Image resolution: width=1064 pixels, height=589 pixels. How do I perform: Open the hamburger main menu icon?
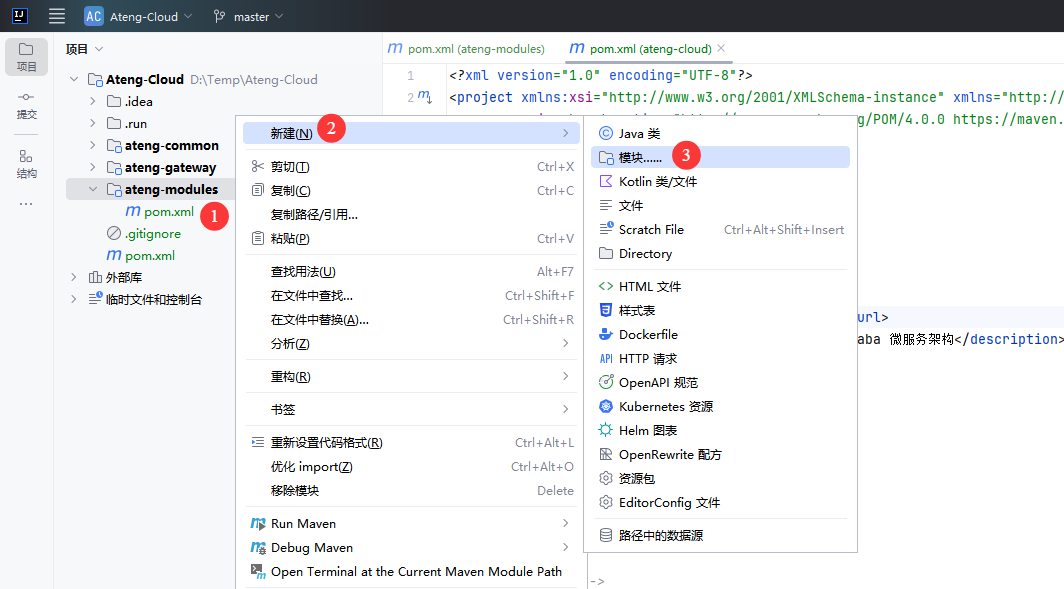point(57,16)
